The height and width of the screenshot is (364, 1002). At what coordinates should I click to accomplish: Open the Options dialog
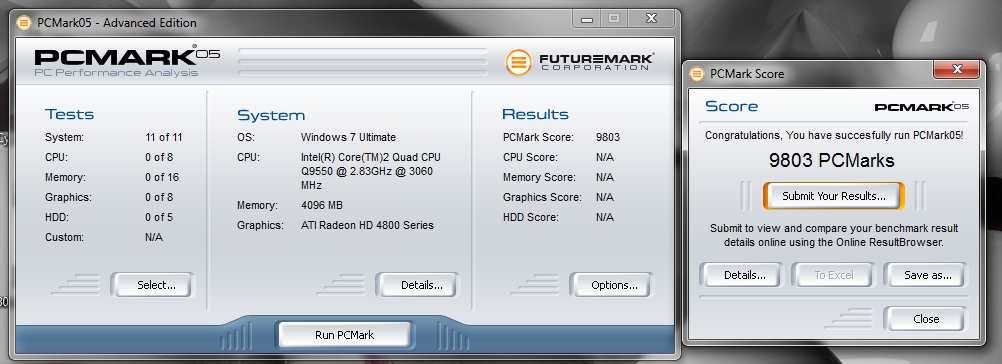[610, 285]
